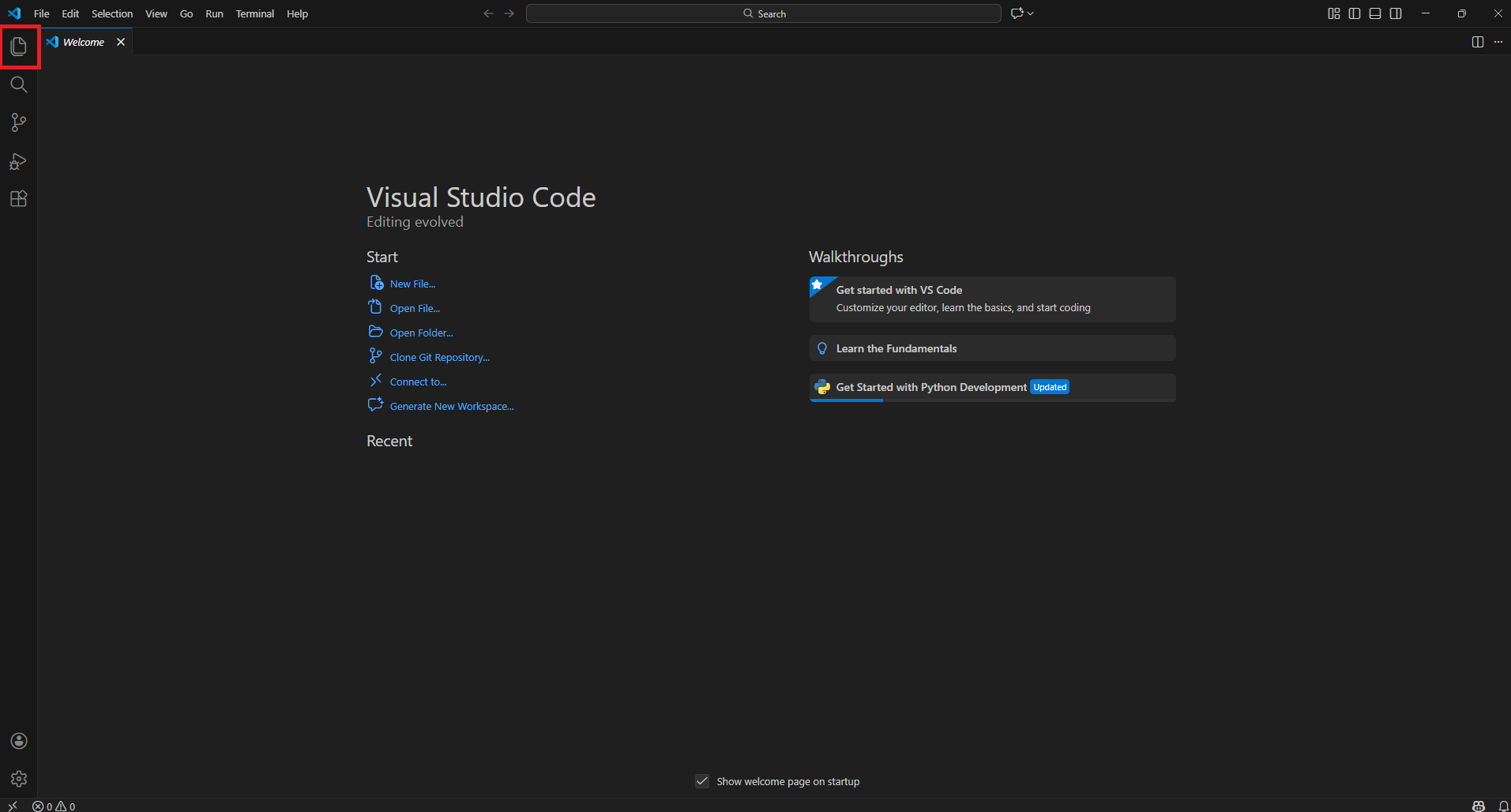Open Get started with VS Code walkthrough
Screen dimensions: 1511x812
point(993,299)
